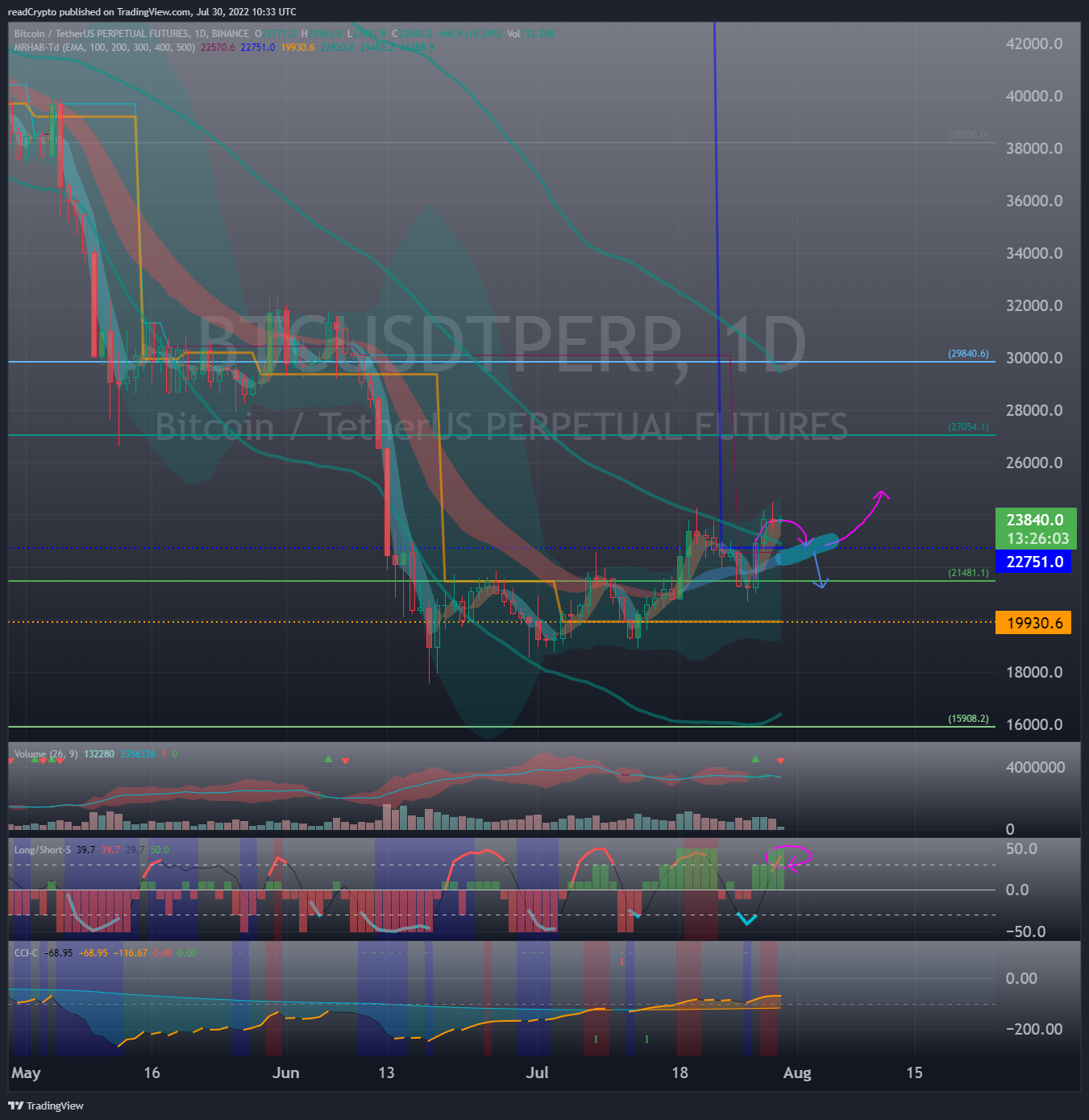This screenshot has width=1089, height=1120.
Task: Click -50.0 on the Long/Short pane axis
Action: [1025, 931]
